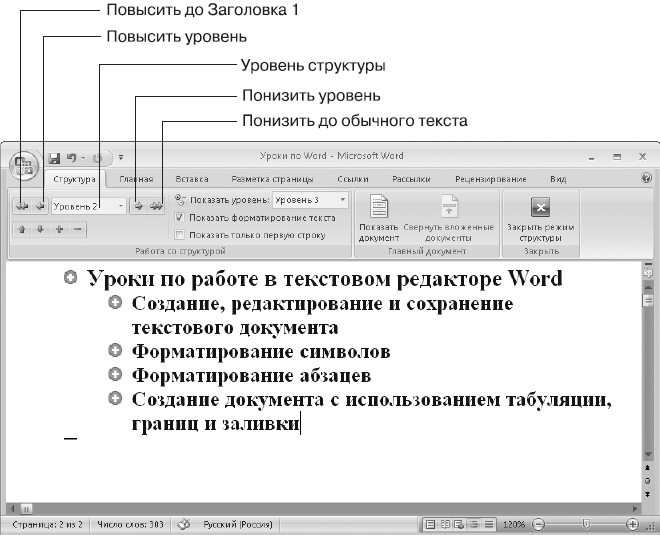Promote to Heading 1 double-arrow button
660x535 pixels.
[21, 206]
